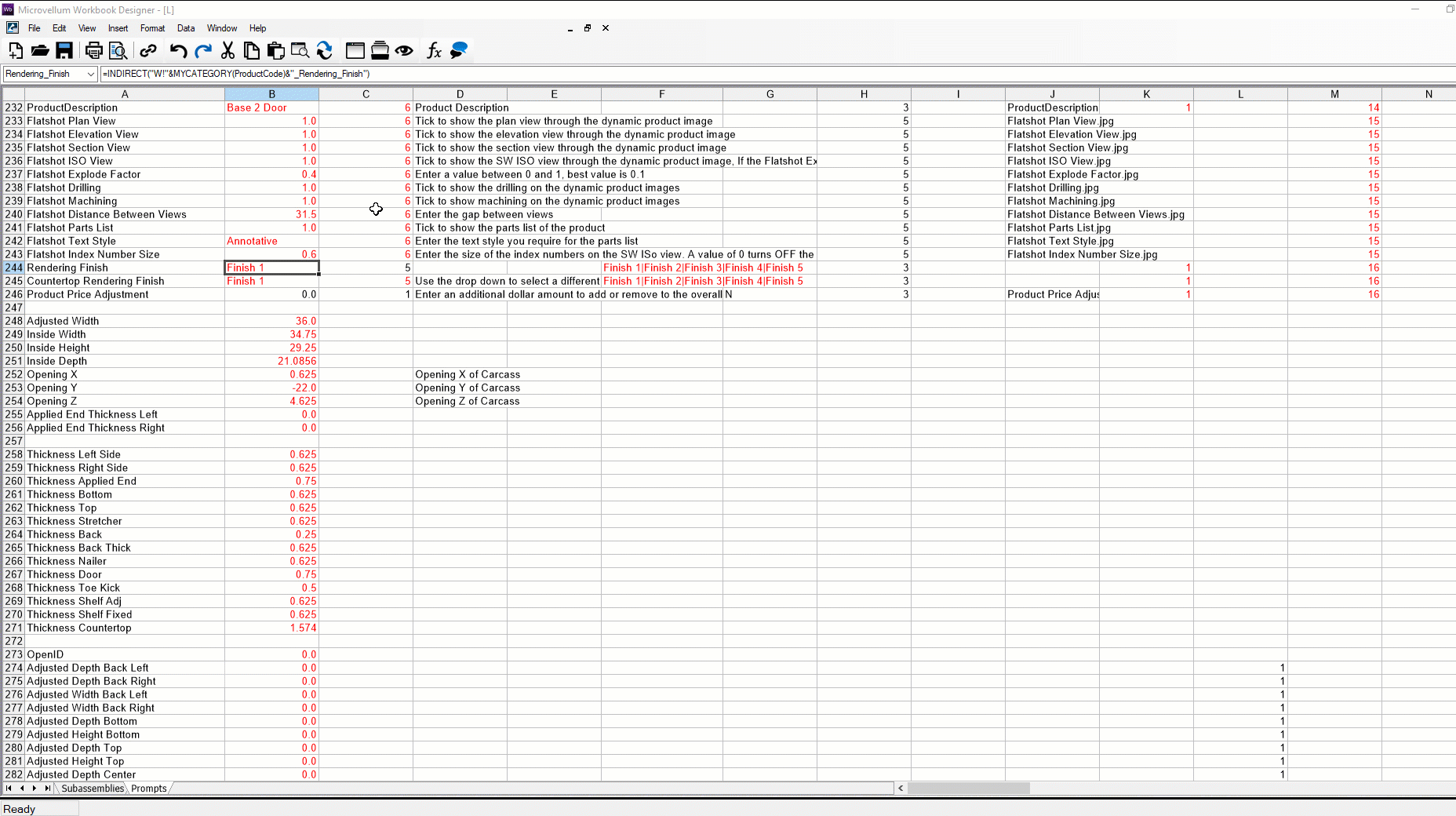1456x816 pixels.
Task: Cut selection with the scissors icon
Action: tap(227, 51)
